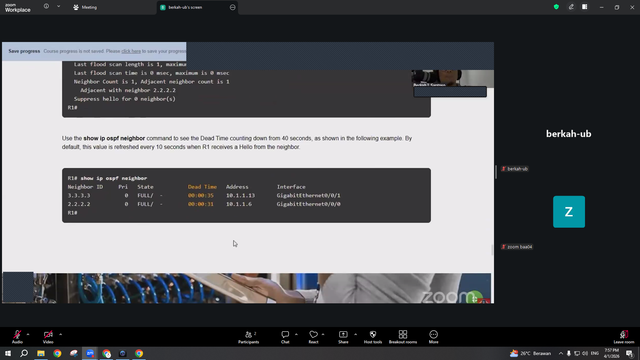Show hidden system tray icons chevron

coord(561,353)
